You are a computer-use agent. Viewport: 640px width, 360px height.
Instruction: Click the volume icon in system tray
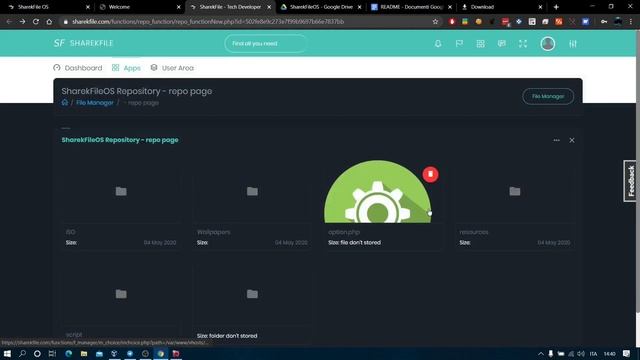coord(581,353)
